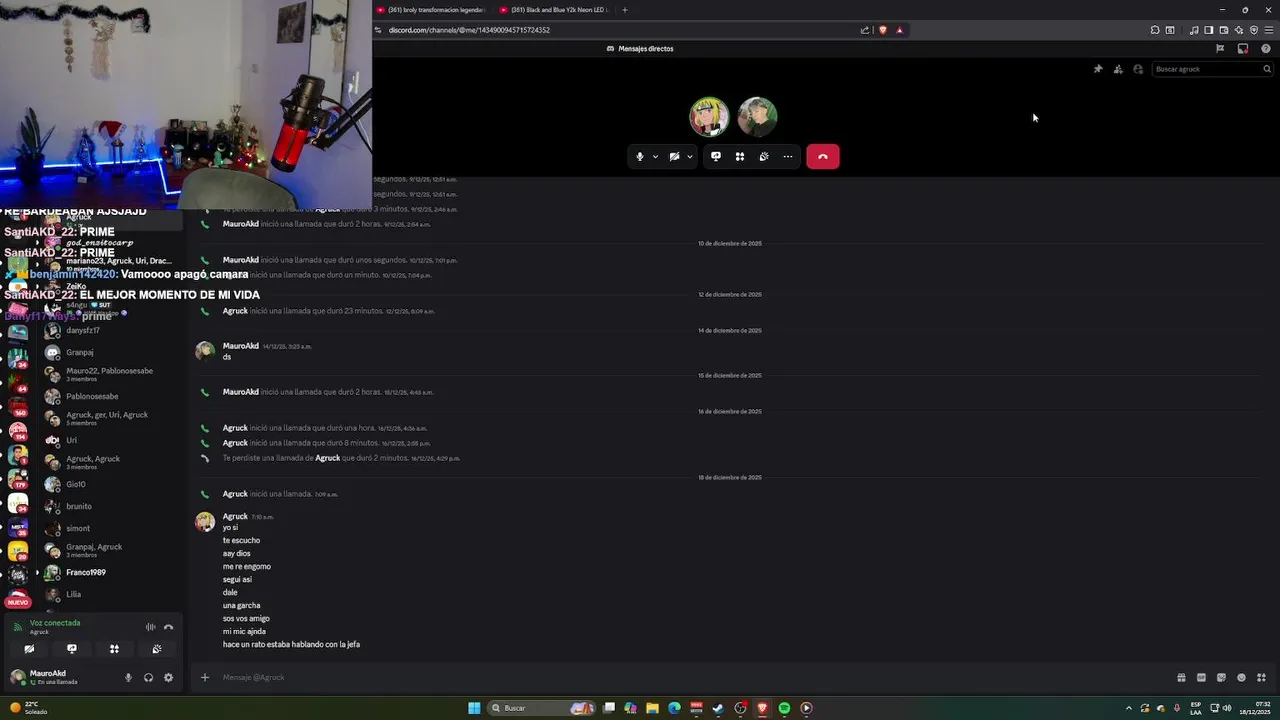Open Discord inbox icon
Image resolution: width=1280 pixels, height=720 pixels.
pyautogui.click(x=1243, y=48)
